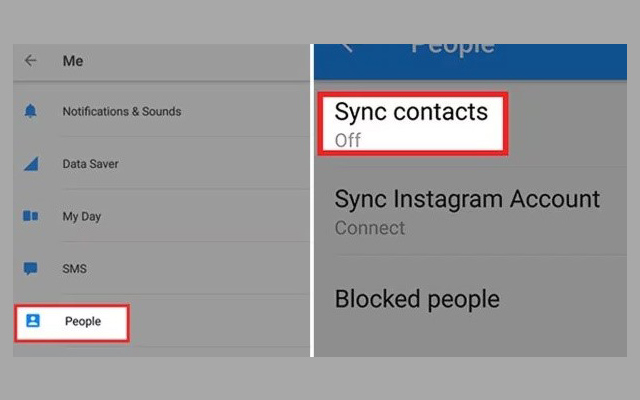Click the white divider between the two screens

[312, 200]
